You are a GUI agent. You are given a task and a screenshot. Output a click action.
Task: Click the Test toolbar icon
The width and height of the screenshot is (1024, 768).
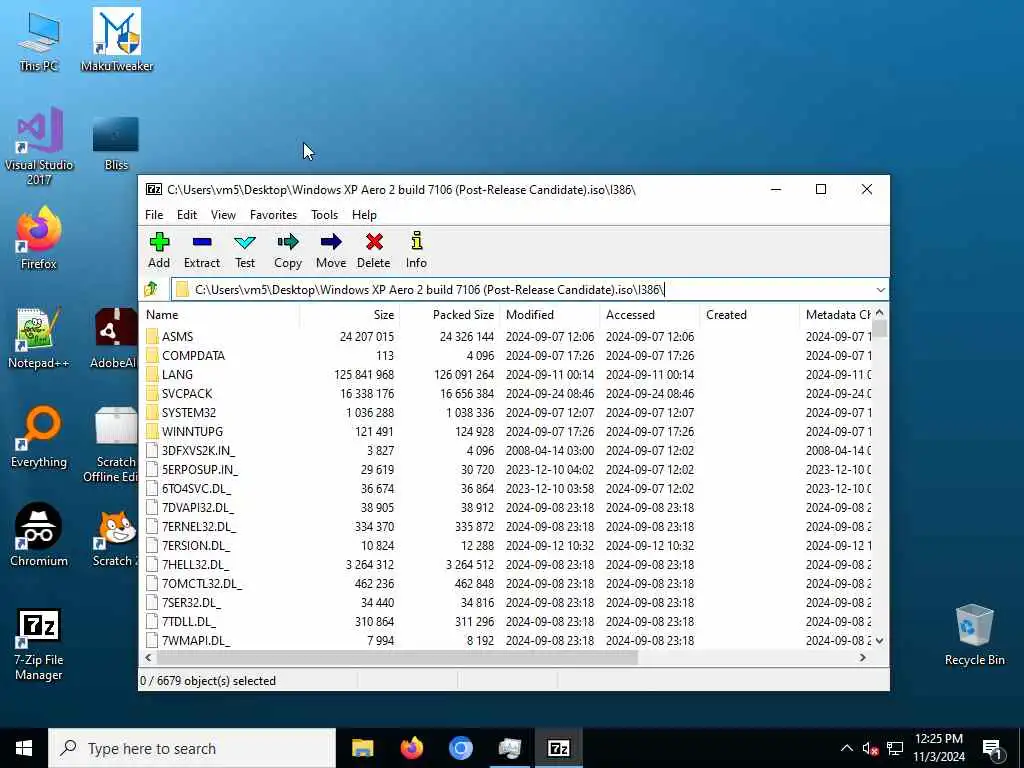pyautogui.click(x=245, y=250)
